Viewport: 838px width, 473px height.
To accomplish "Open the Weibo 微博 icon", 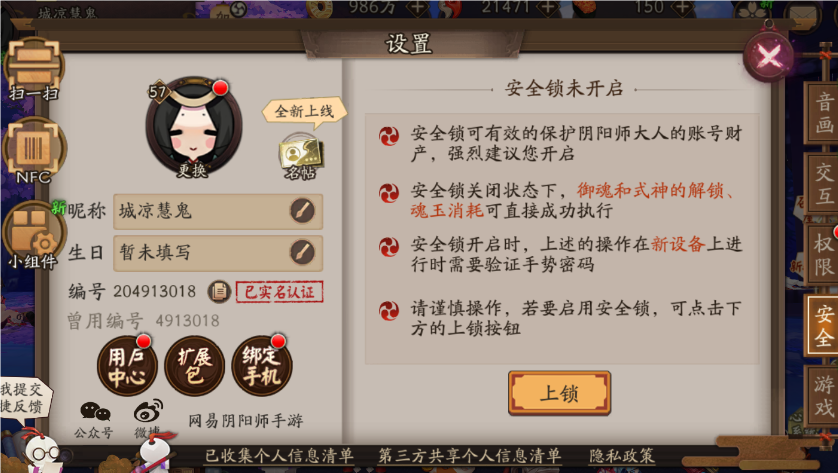I will [148, 420].
